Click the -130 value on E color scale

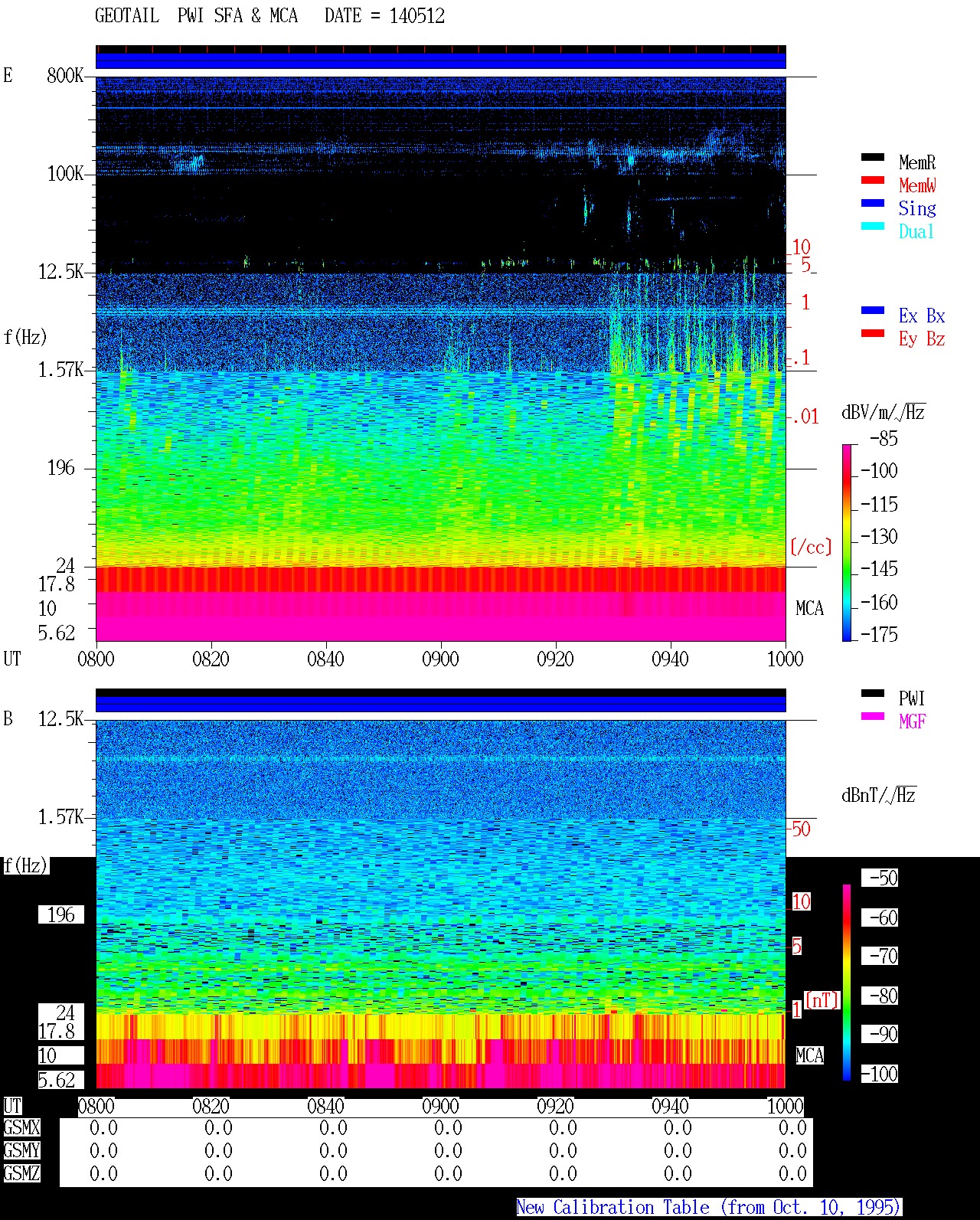[879, 536]
